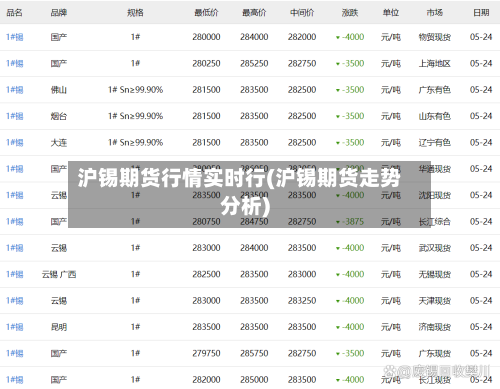
Task: Click the 物贸现货 market cell
Action: pos(435,37)
